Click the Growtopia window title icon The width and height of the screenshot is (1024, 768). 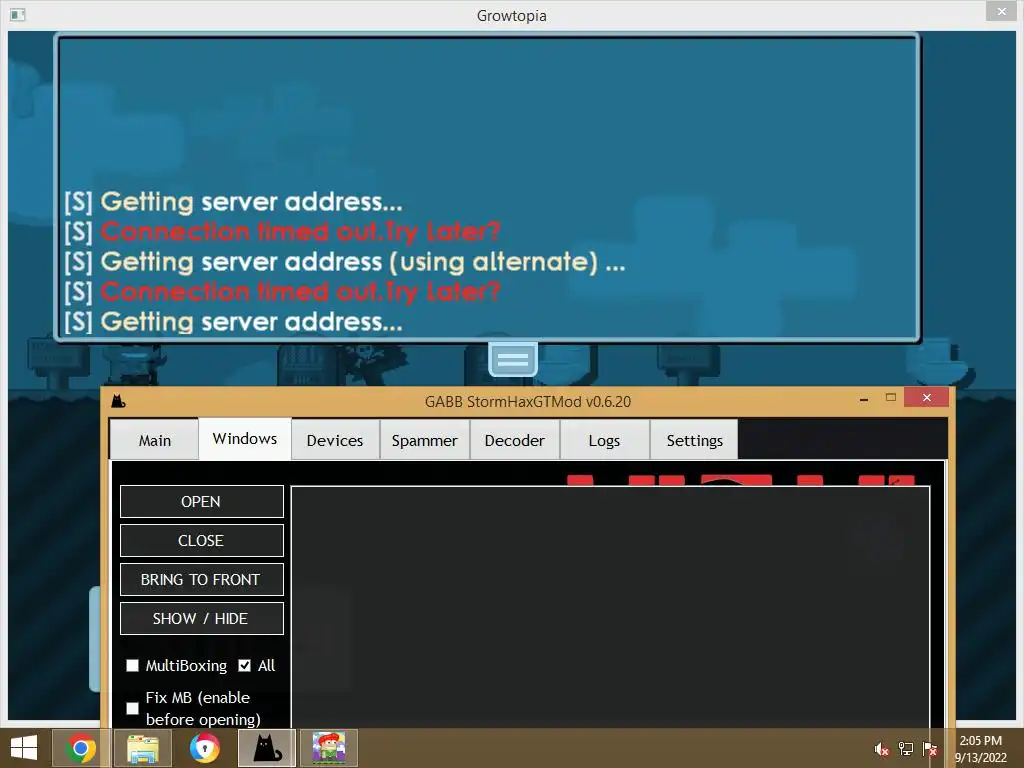click(18, 14)
